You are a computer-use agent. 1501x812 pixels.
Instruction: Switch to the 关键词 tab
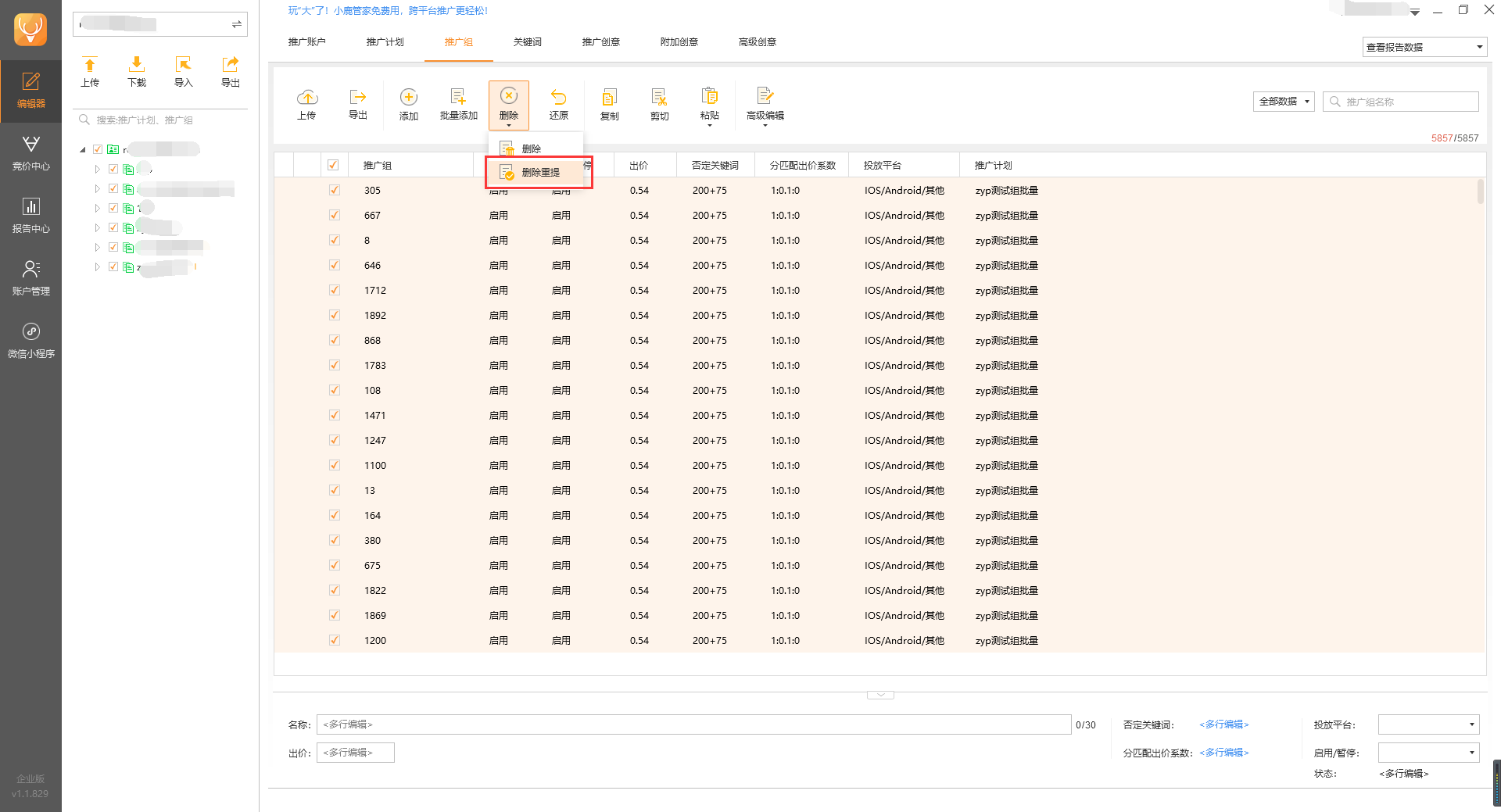click(x=528, y=42)
